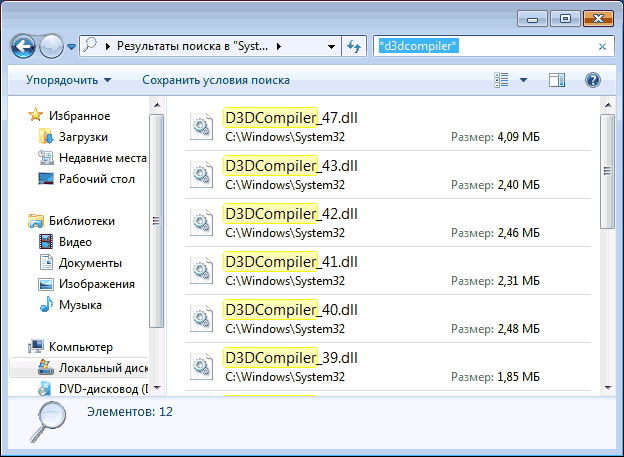Click size 1,85 МБ value
Screen dimensions: 624x457
click(x=519, y=377)
